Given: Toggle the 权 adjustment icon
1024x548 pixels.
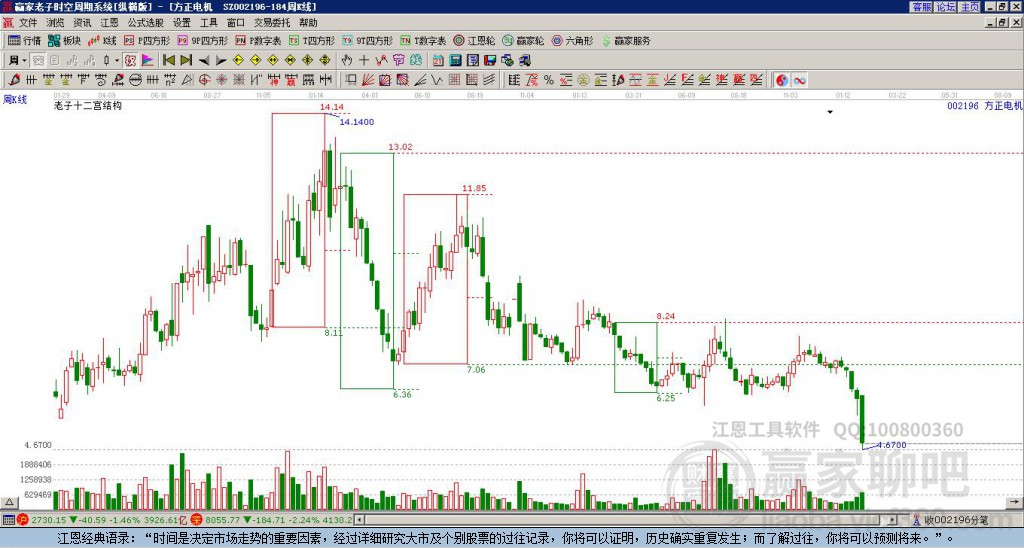Looking at the screenshot, I should pos(130,61).
